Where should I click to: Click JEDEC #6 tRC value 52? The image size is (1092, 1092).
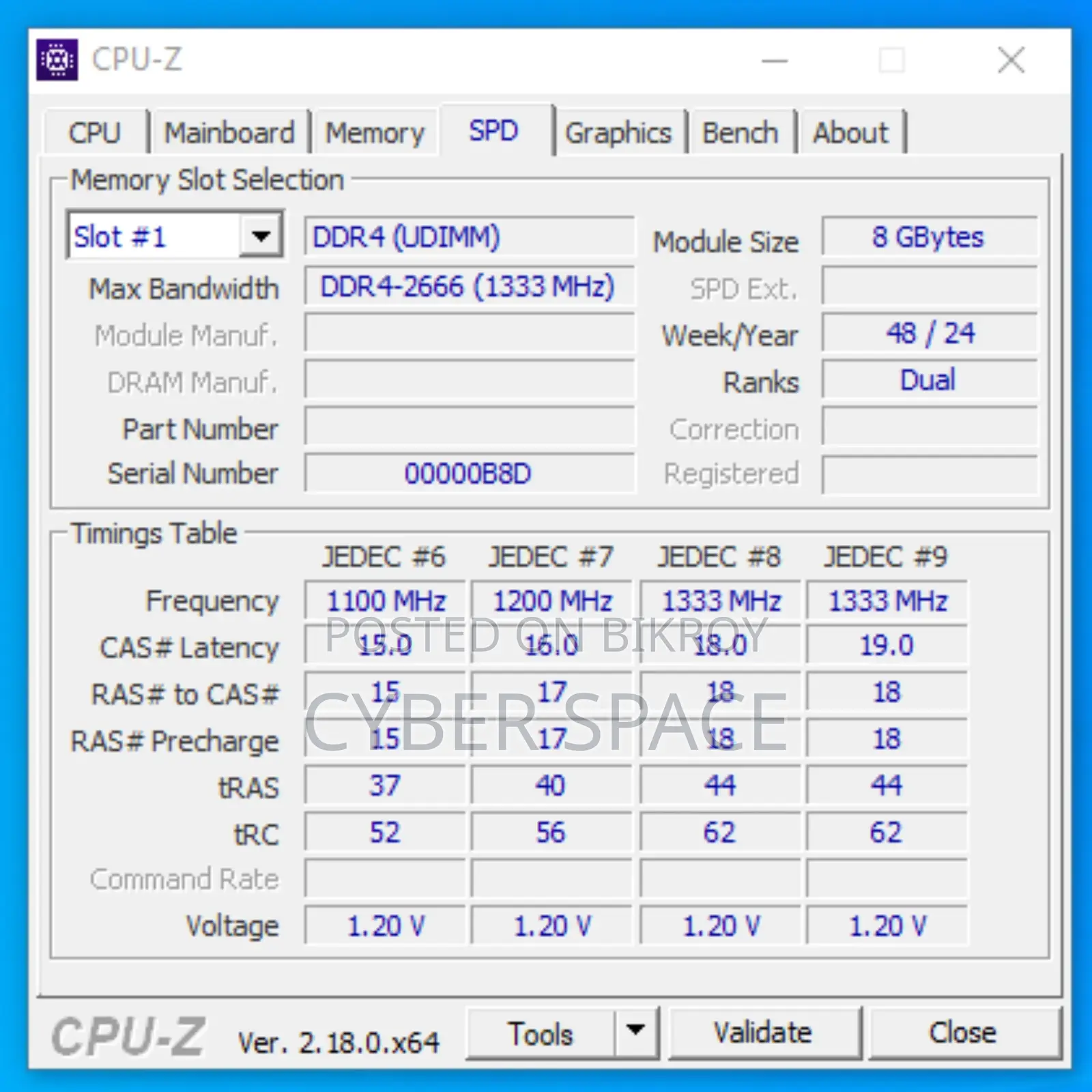click(385, 832)
